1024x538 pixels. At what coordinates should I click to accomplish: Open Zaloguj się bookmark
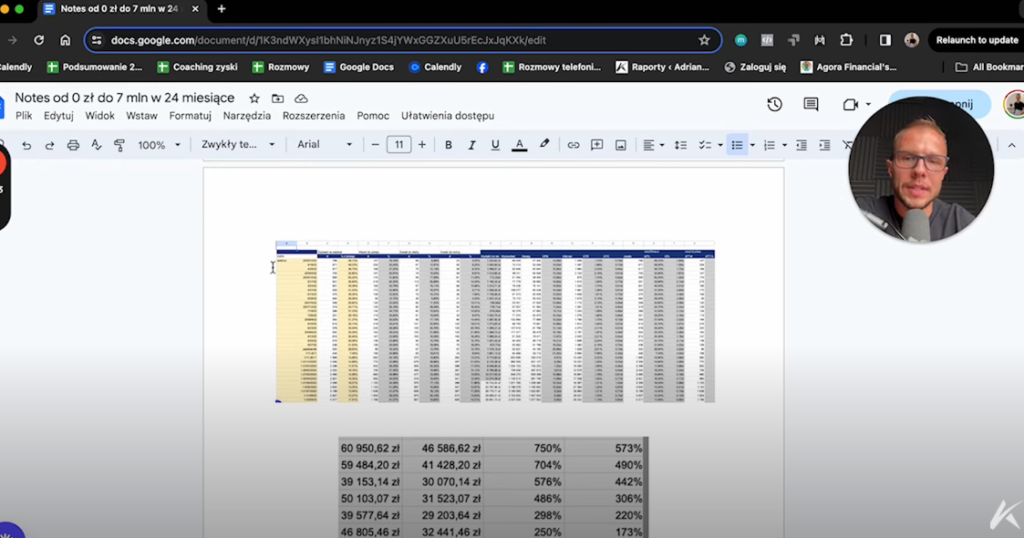(x=755, y=67)
